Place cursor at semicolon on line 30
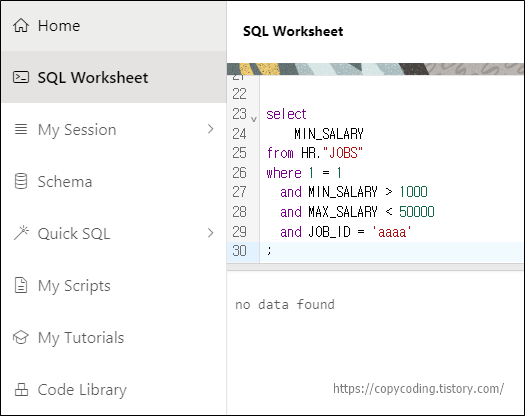The image size is (525, 416). (x=269, y=251)
